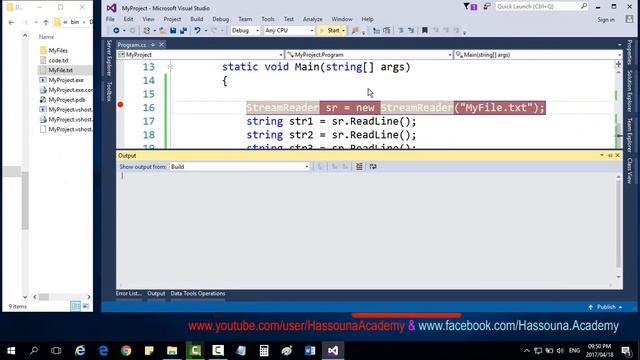Switch to the Error List tab
Image resolution: width=640 pixels, height=360 pixels.
[x=129, y=293]
